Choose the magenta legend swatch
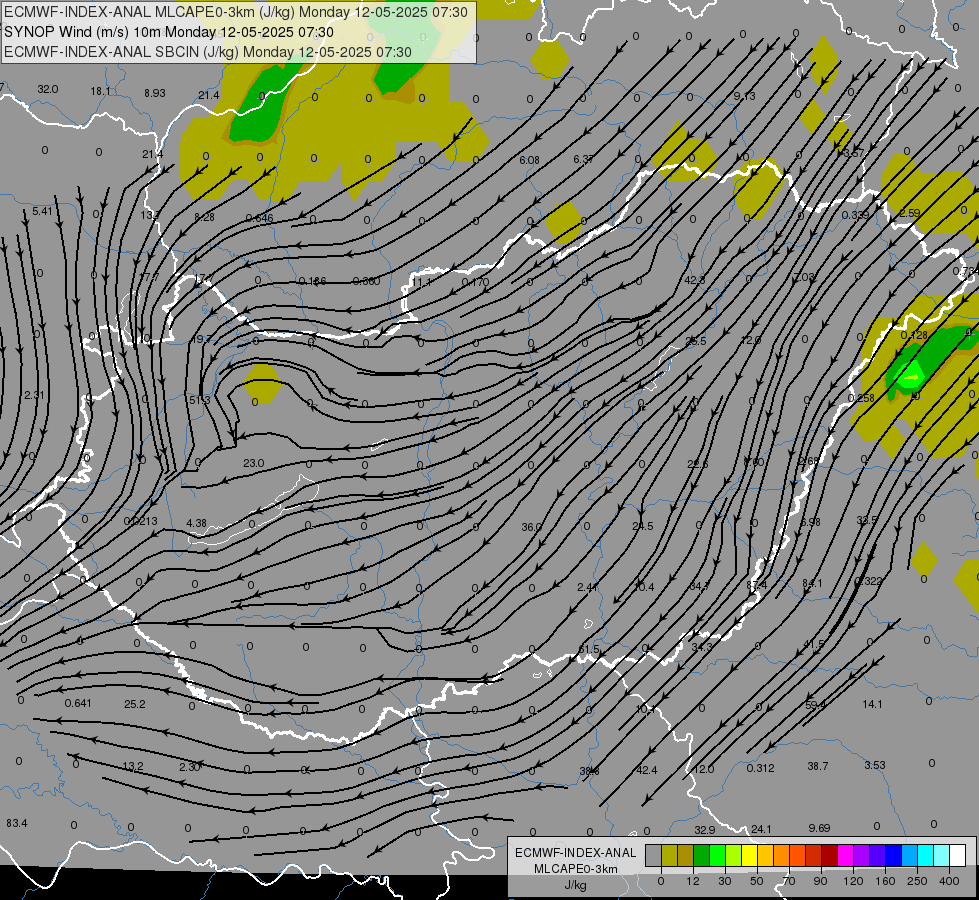The image size is (979, 900). tap(846, 856)
